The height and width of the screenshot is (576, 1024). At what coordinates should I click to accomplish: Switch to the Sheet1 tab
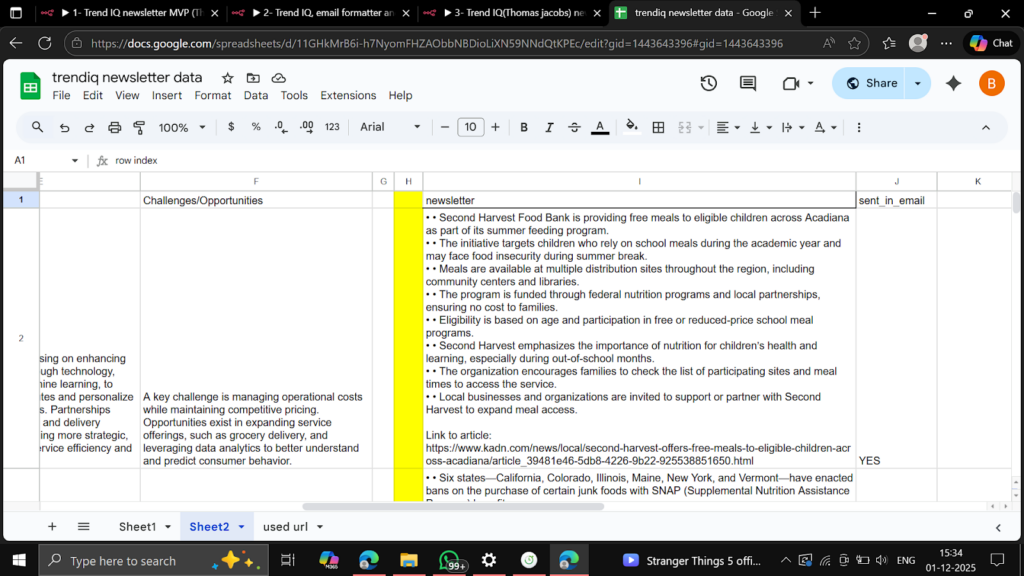[x=138, y=526]
